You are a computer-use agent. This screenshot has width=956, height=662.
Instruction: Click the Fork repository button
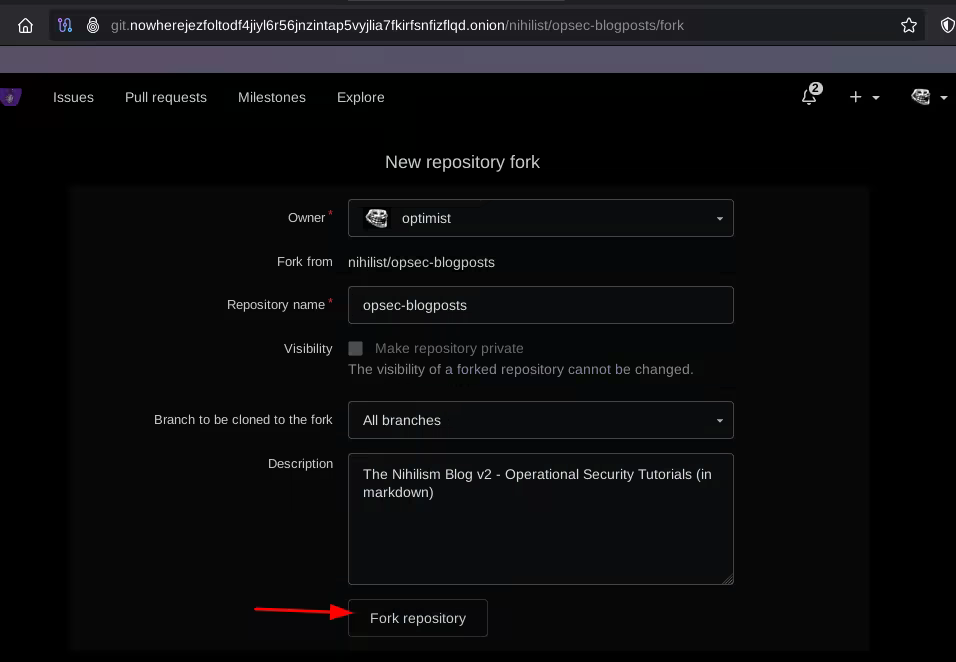[418, 618]
